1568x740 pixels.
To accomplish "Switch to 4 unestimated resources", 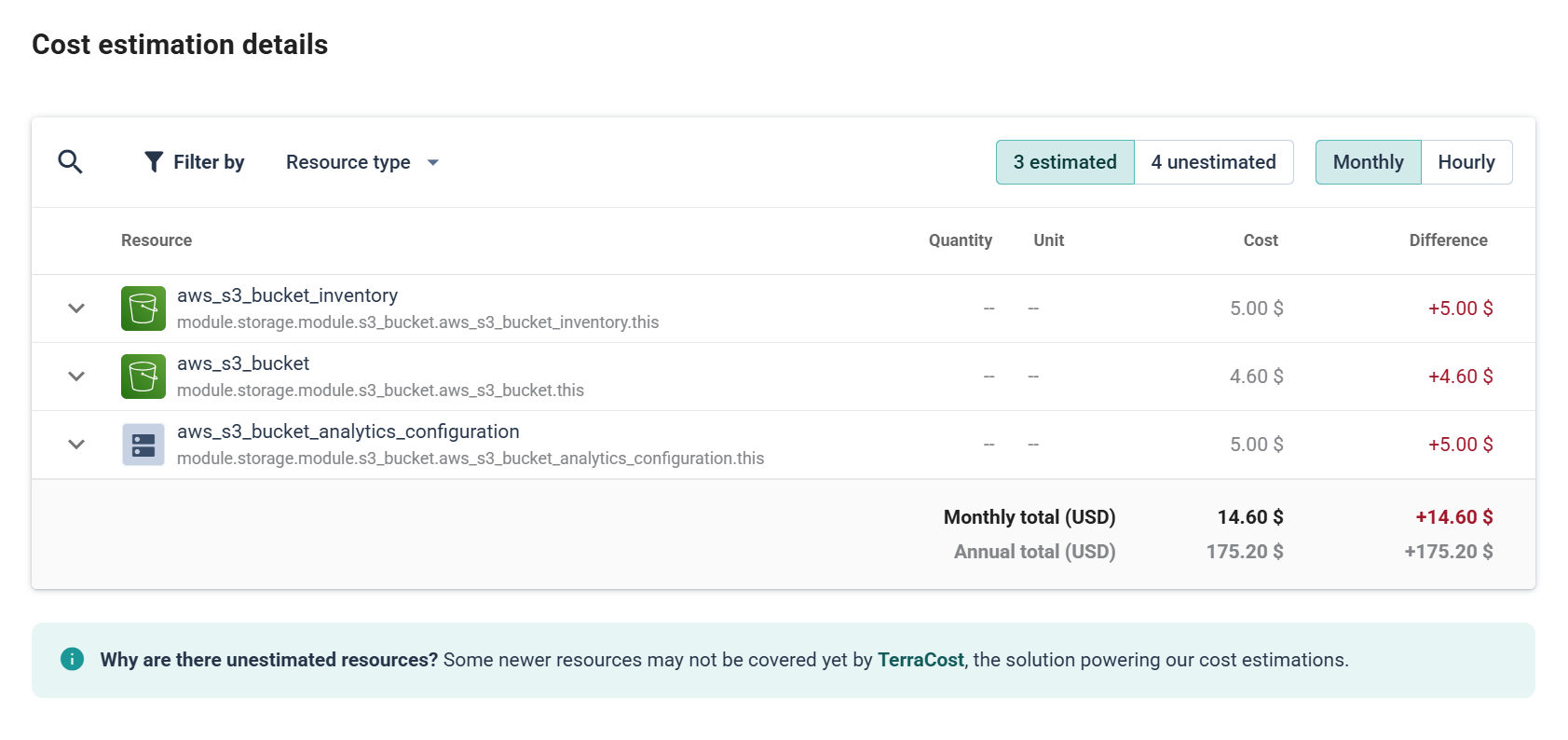I will [x=1213, y=162].
